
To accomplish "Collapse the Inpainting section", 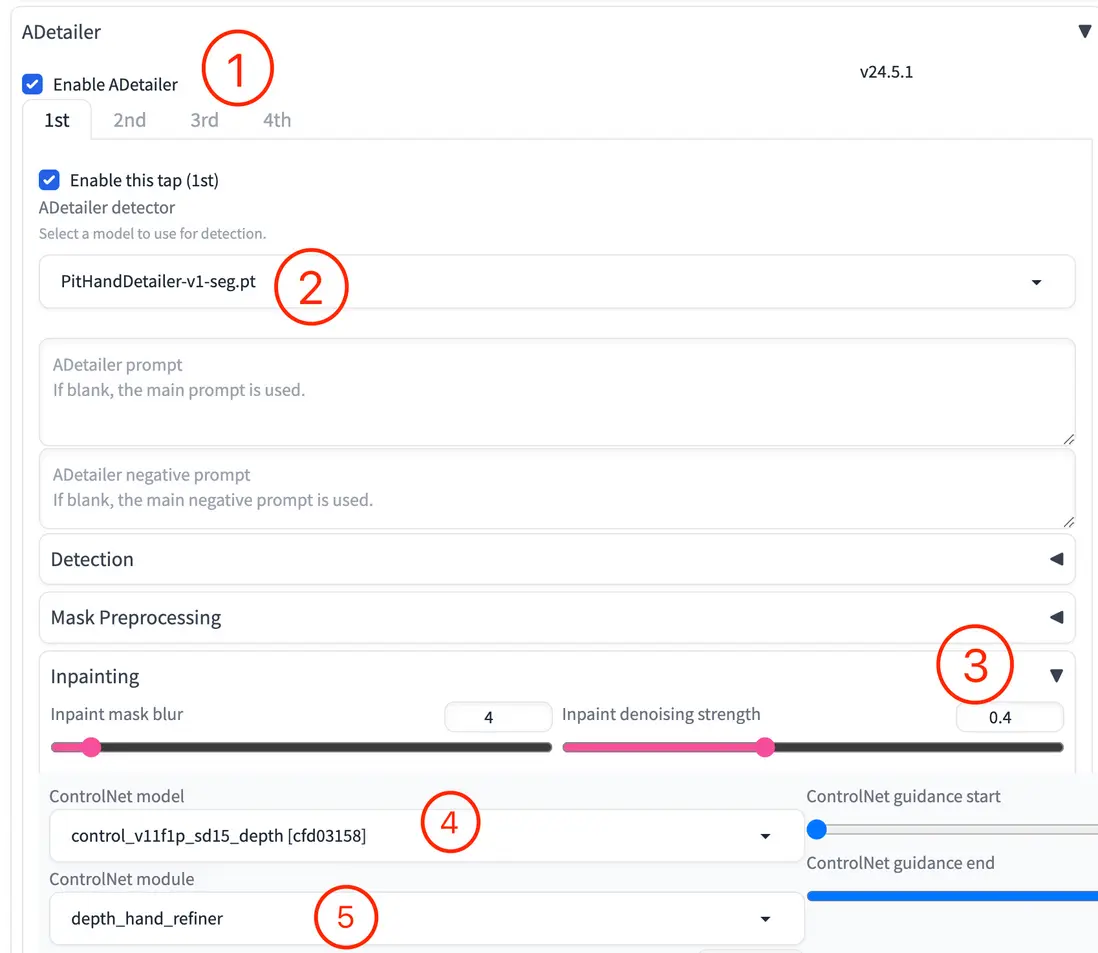I will 1056,675.
